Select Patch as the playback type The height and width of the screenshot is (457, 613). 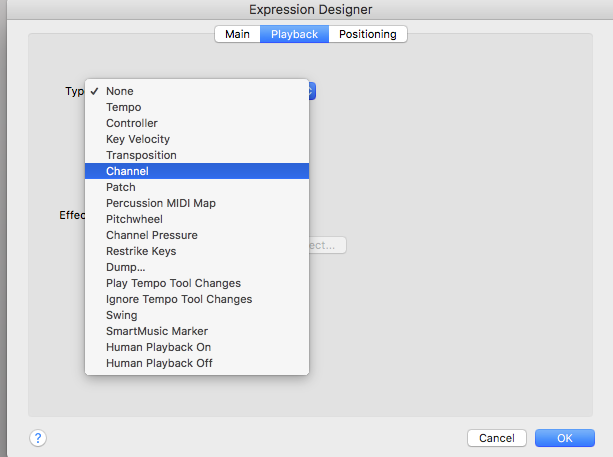(121, 187)
